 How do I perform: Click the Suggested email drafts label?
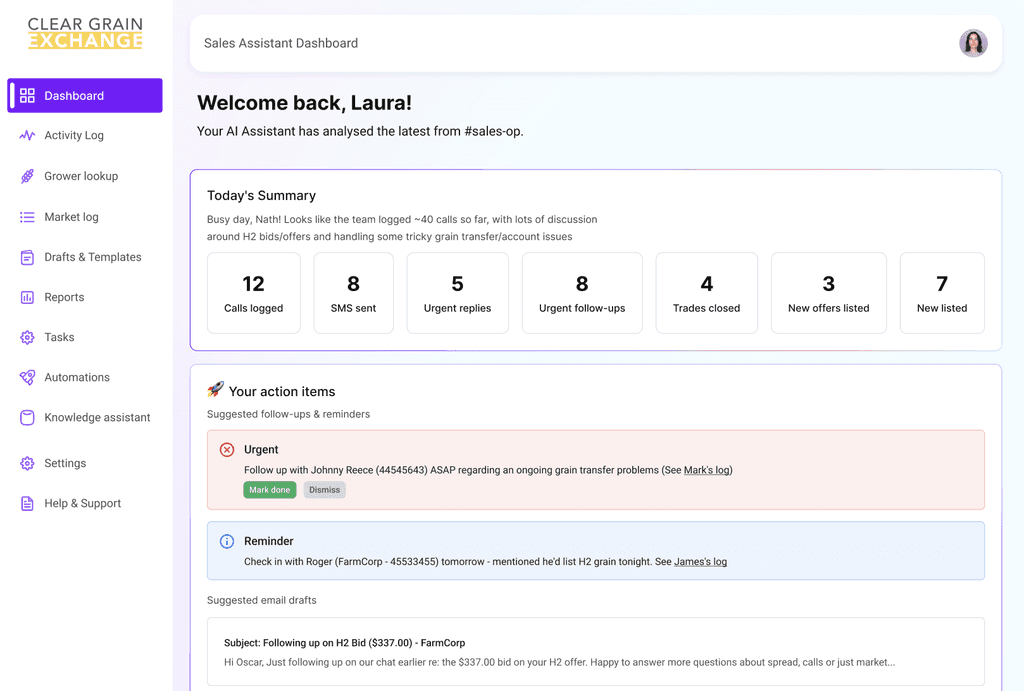262,600
